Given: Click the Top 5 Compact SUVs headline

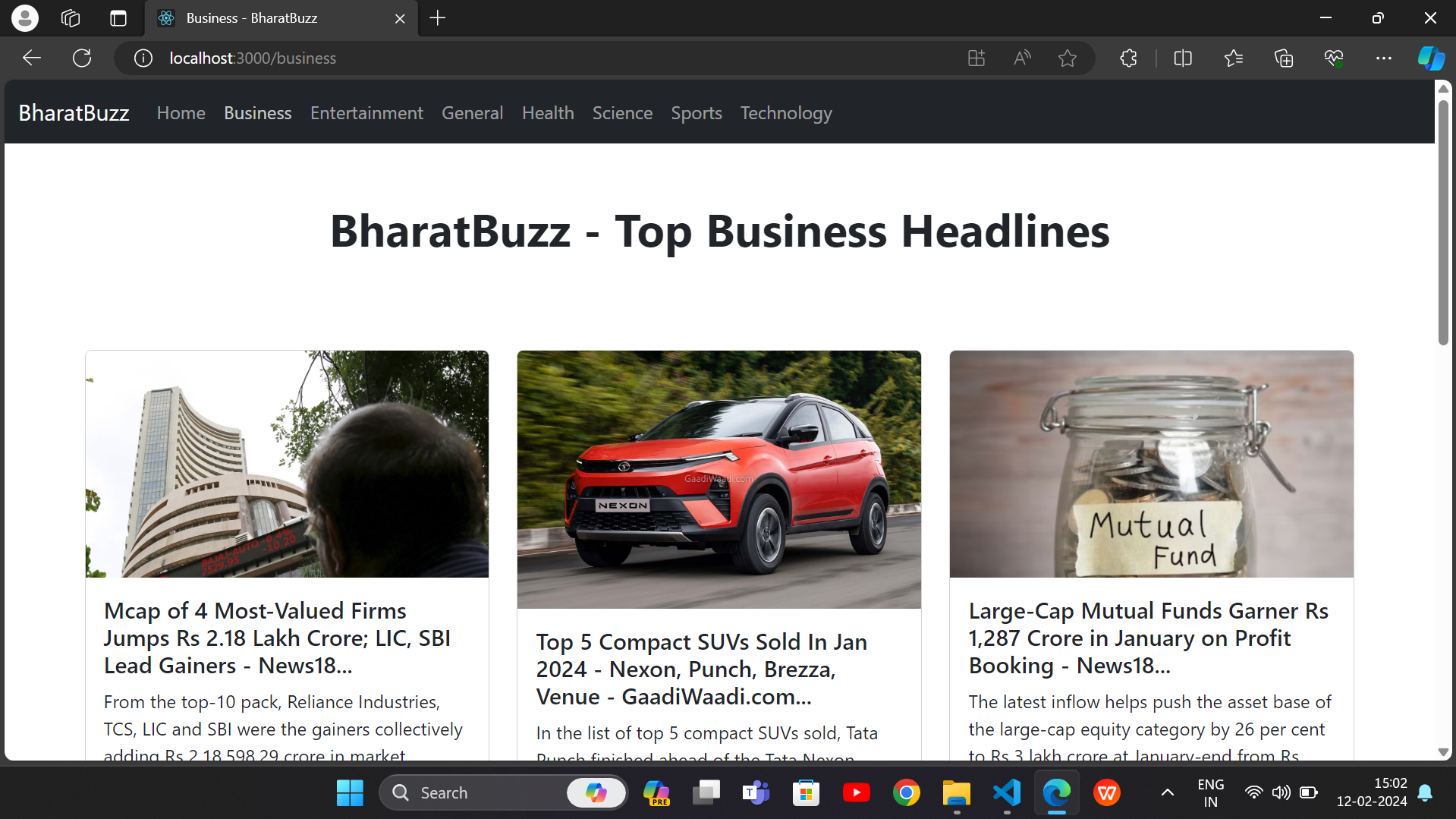Looking at the screenshot, I should tap(702, 669).
